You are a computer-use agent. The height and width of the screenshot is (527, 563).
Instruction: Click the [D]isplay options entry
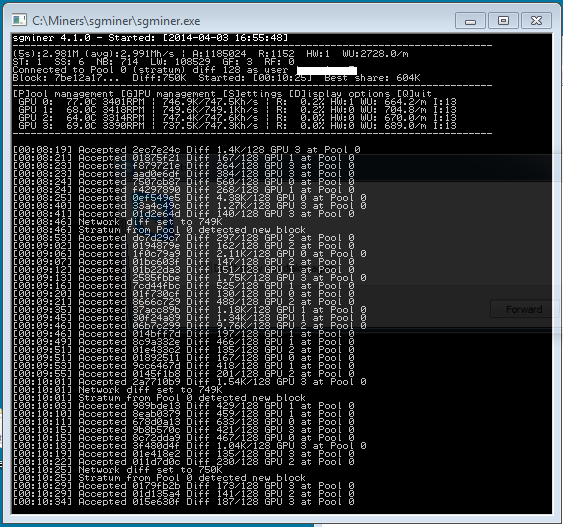(x=339, y=94)
